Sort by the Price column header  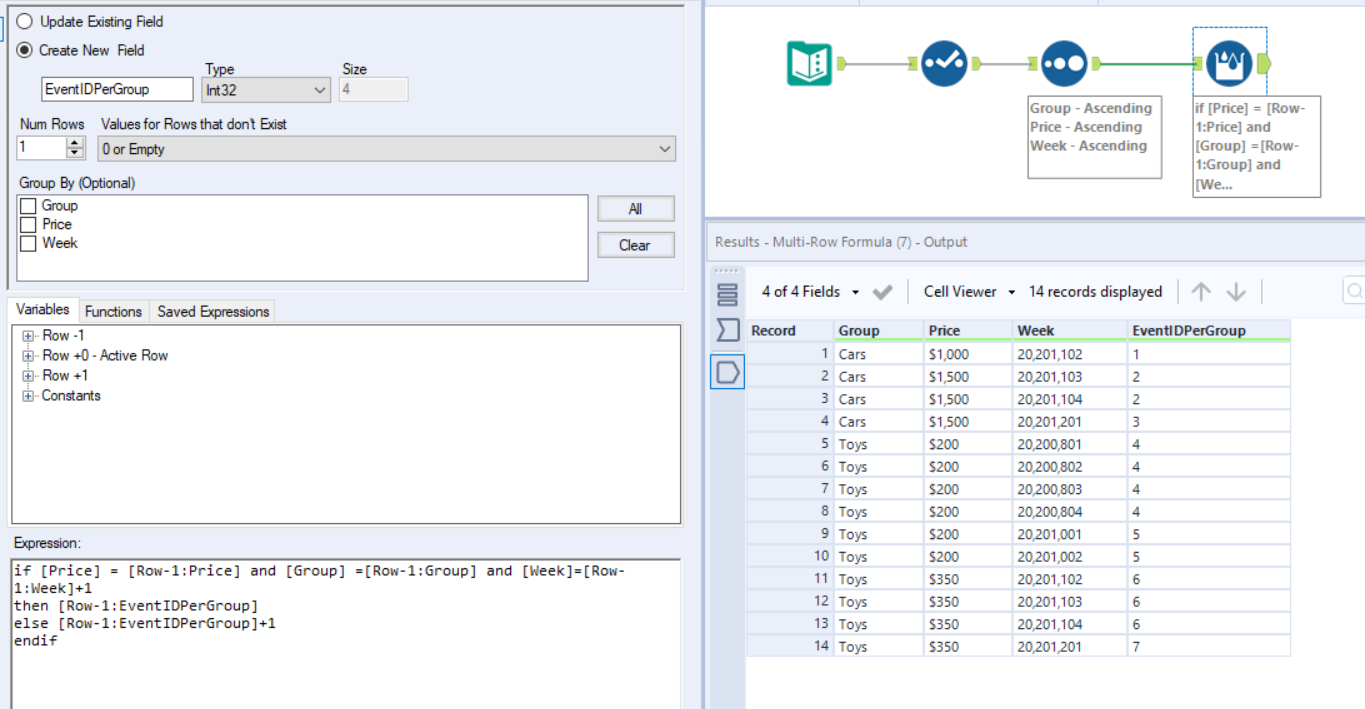pyautogui.click(x=968, y=331)
